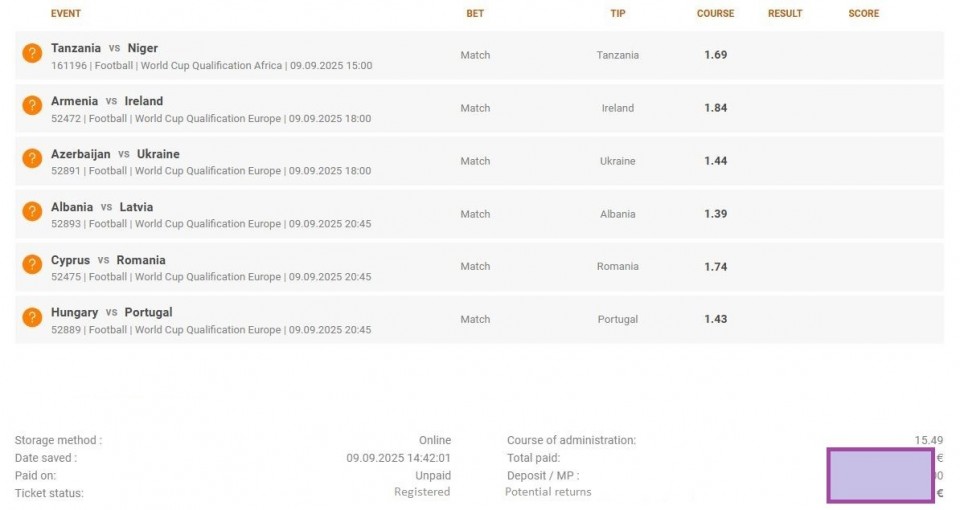The height and width of the screenshot is (510, 960).
Task: Click the RESULT column header
Action: [x=785, y=13]
